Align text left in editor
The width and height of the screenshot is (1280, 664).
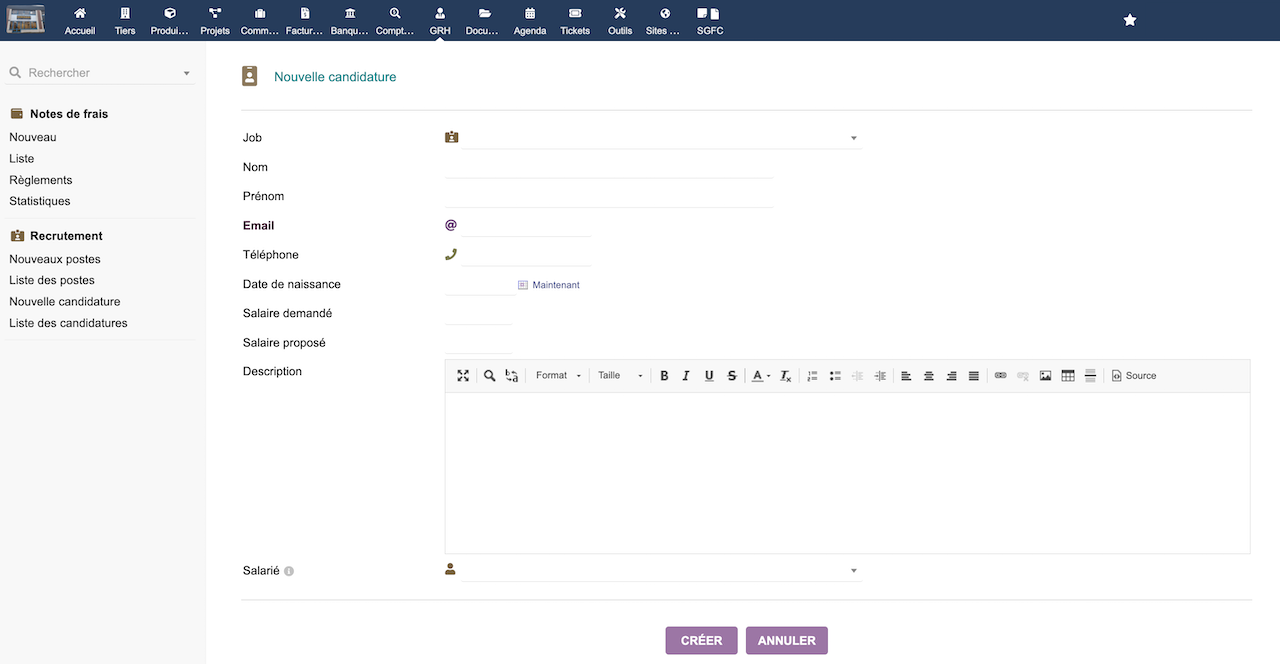coord(906,376)
